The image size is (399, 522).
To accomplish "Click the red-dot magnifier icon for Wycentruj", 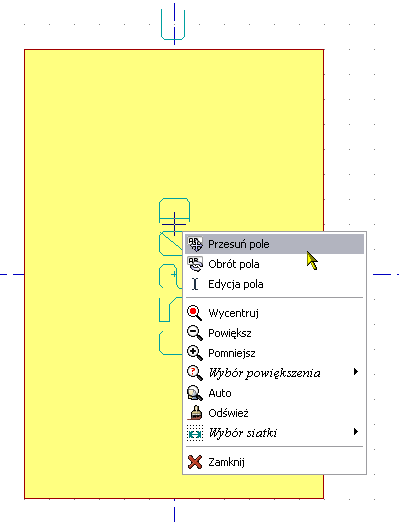I will [x=195, y=313].
